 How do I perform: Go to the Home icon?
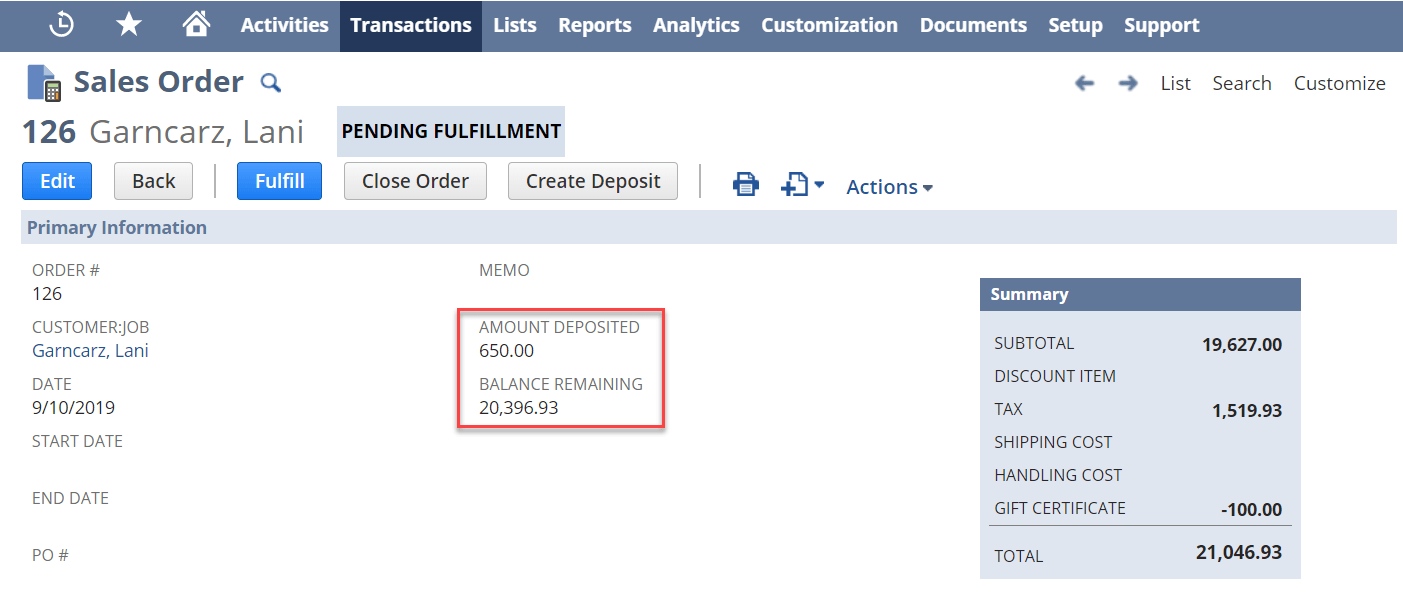point(196,24)
